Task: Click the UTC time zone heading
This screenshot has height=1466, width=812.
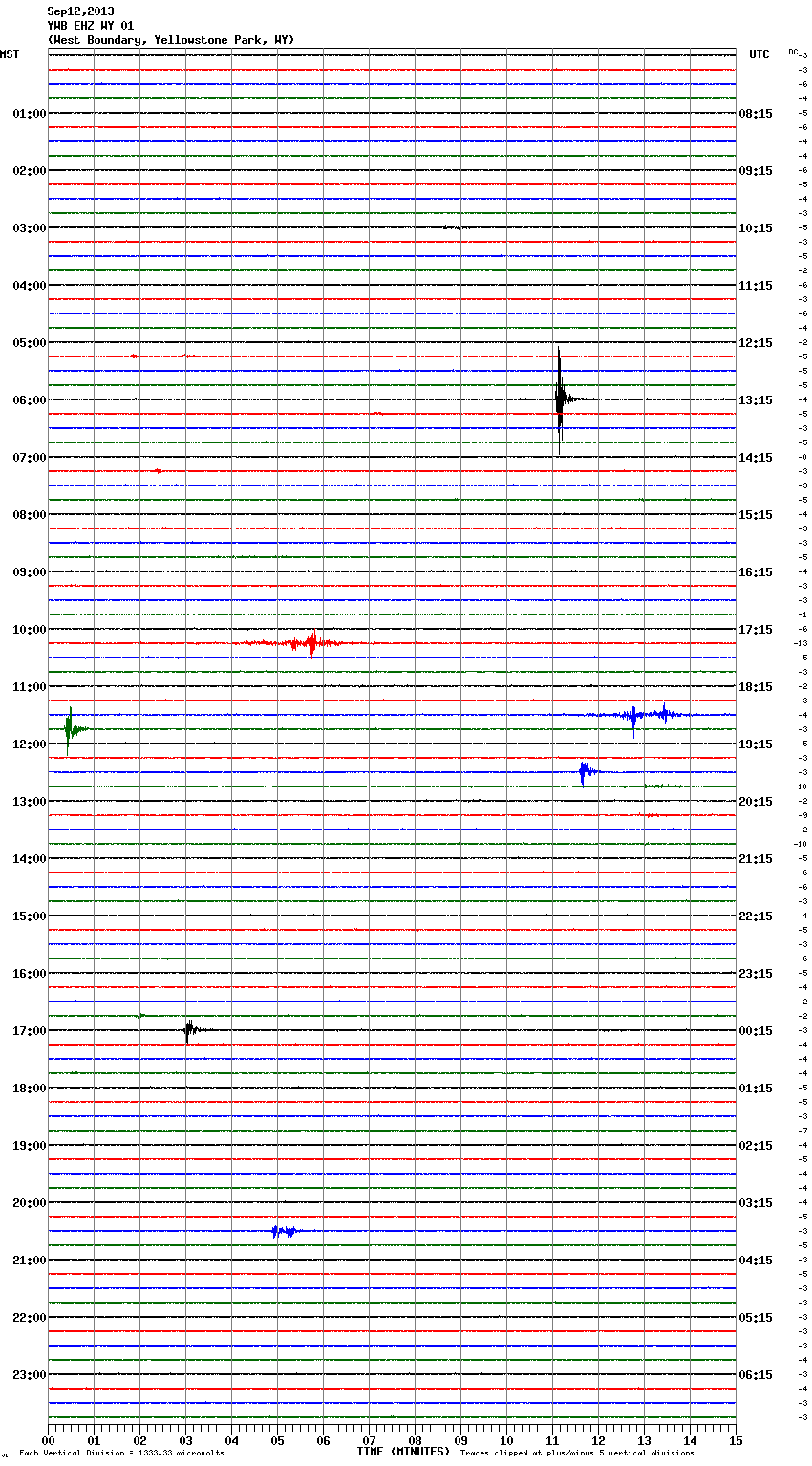Action: click(x=759, y=54)
